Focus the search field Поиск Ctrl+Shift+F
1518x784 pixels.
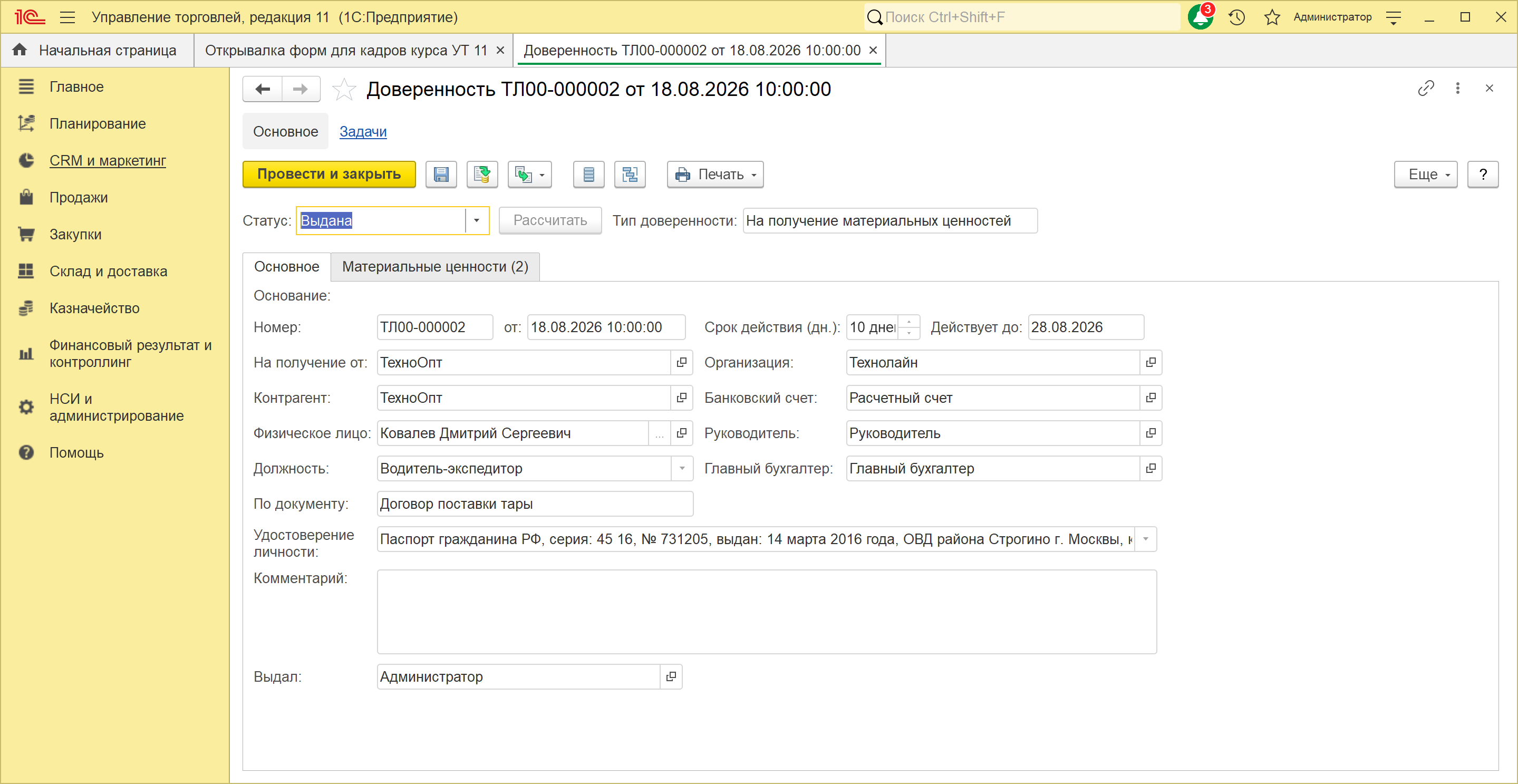[x=1022, y=17]
